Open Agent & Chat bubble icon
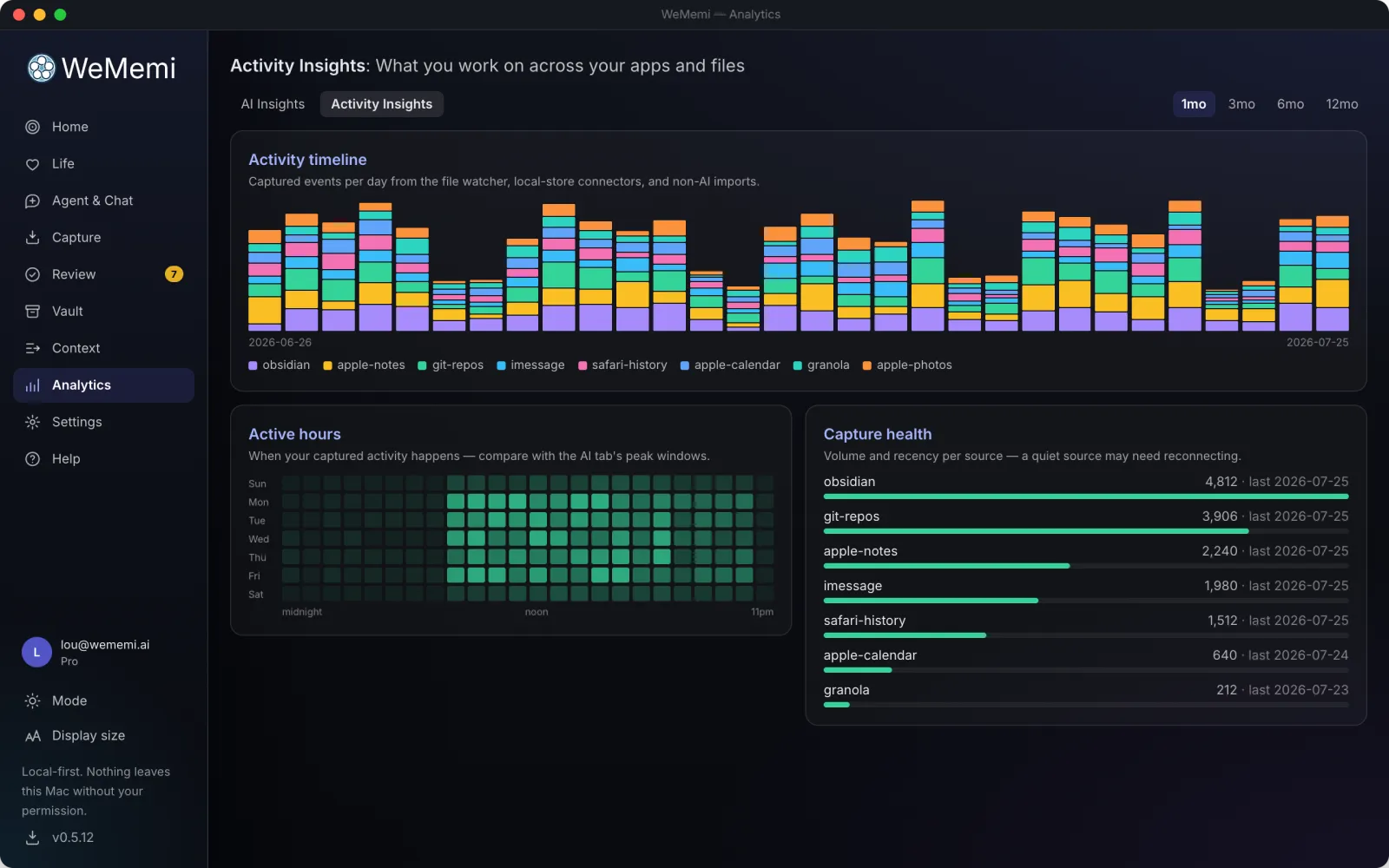Viewport: 1389px width, 868px height. click(x=32, y=201)
